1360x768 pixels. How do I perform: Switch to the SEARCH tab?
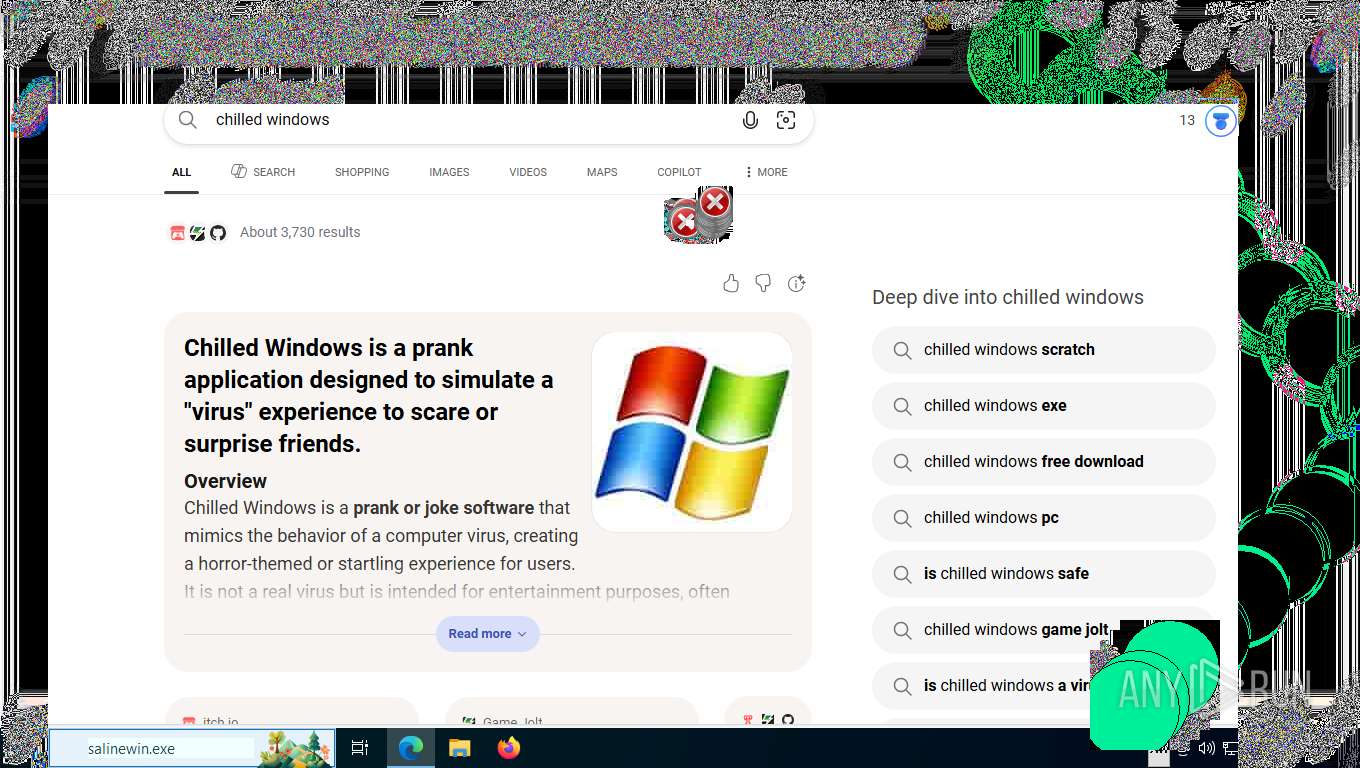coord(263,172)
